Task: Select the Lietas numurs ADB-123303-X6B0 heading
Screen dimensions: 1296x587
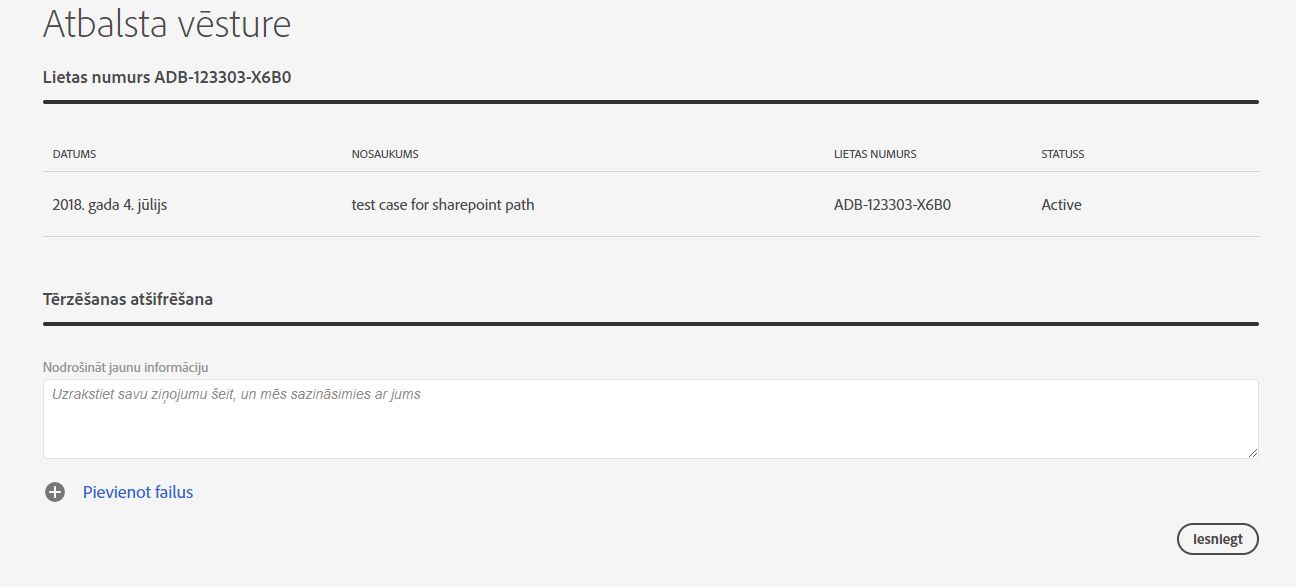Action: (167, 77)
